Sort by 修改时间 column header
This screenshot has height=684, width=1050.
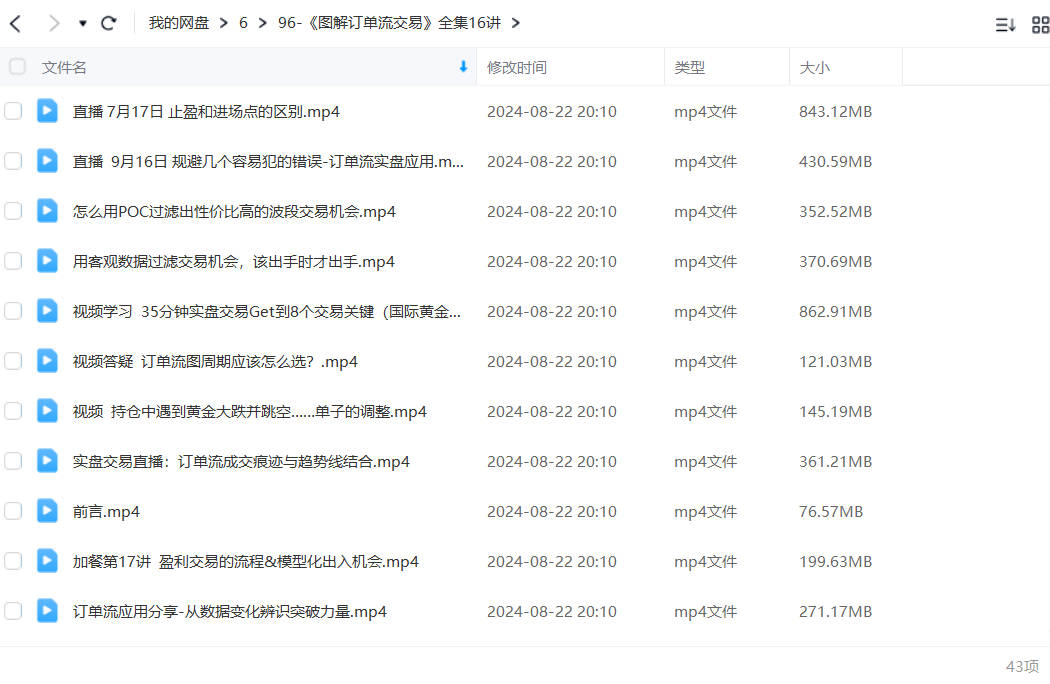516,68
